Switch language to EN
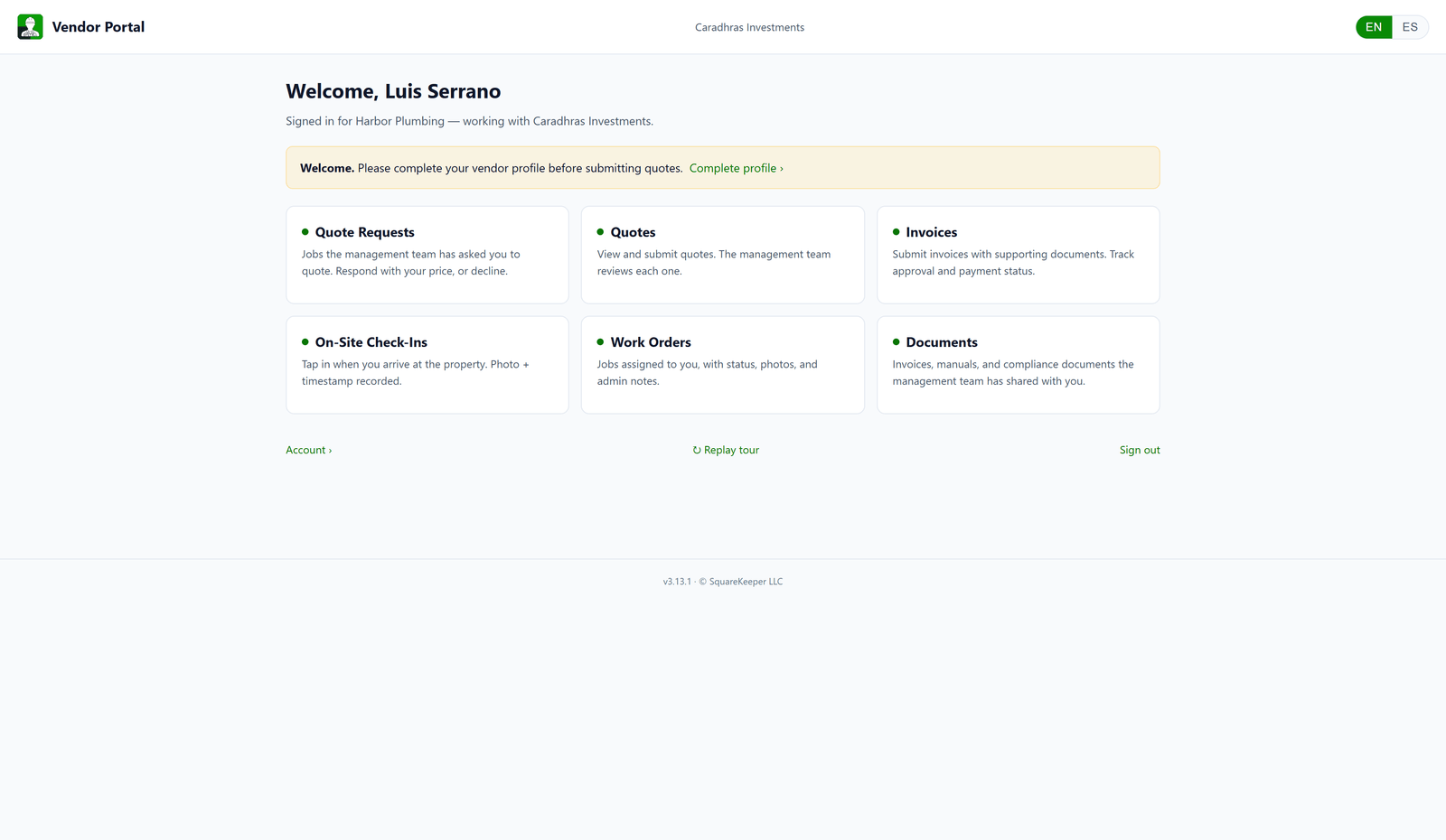This screenshot has height=840, width=1446. pos(1374,27)
